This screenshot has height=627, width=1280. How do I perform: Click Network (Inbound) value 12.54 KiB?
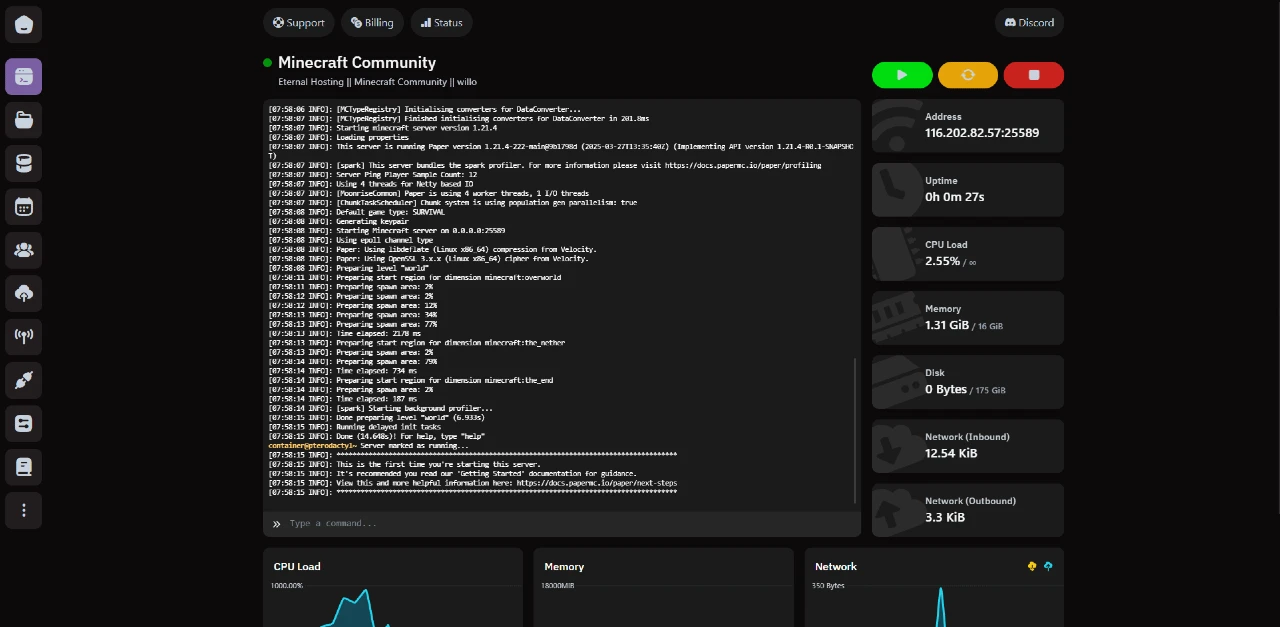point(951,453)
